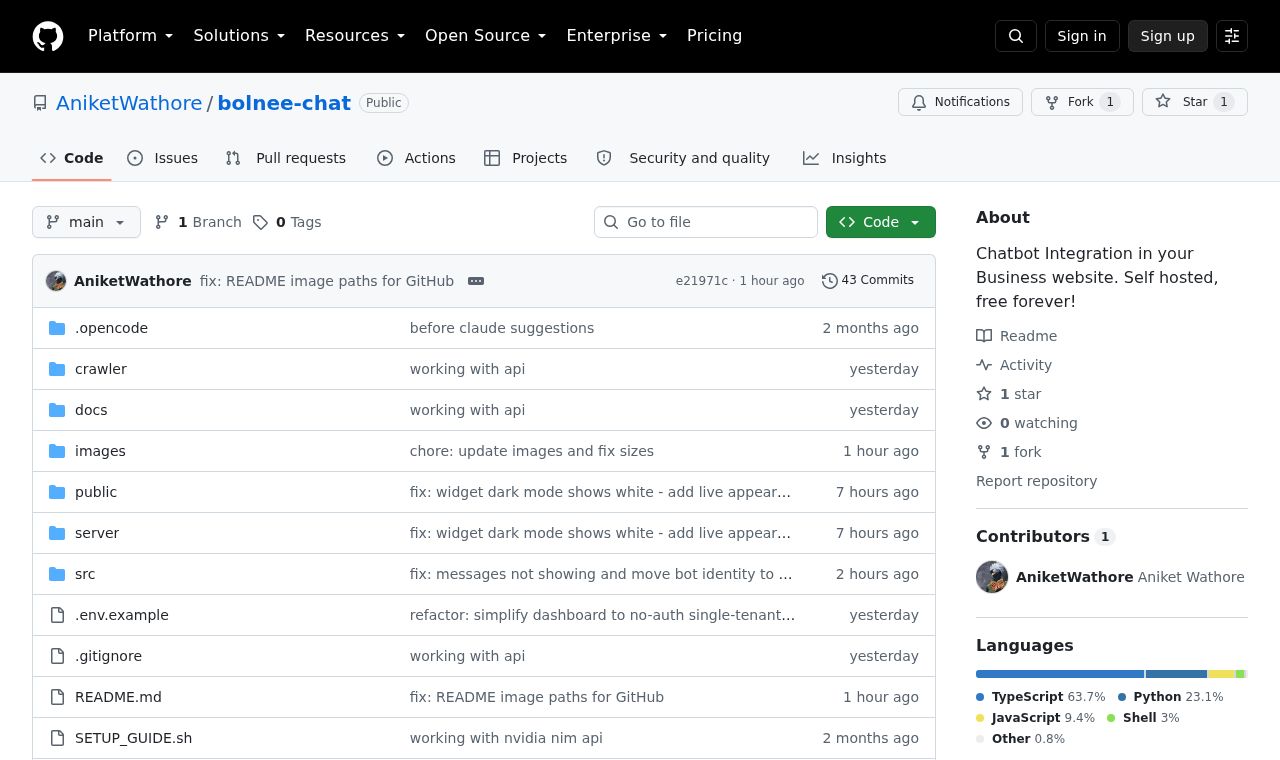Click Report repository link
Screen dimensions: 1280x760
click(1036, 481)
